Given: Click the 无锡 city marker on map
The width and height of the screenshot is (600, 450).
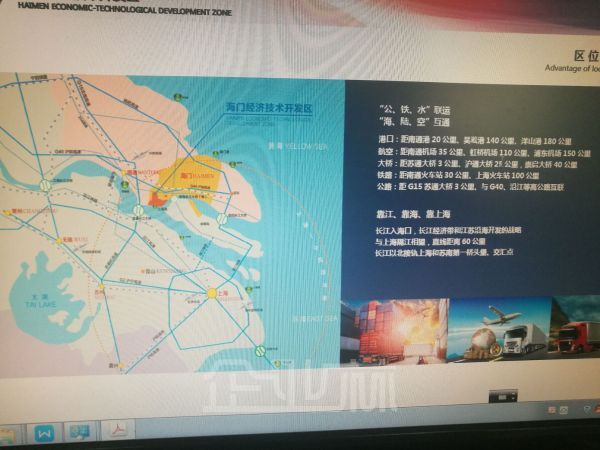Looking at the screenshot, I should 59,241.
